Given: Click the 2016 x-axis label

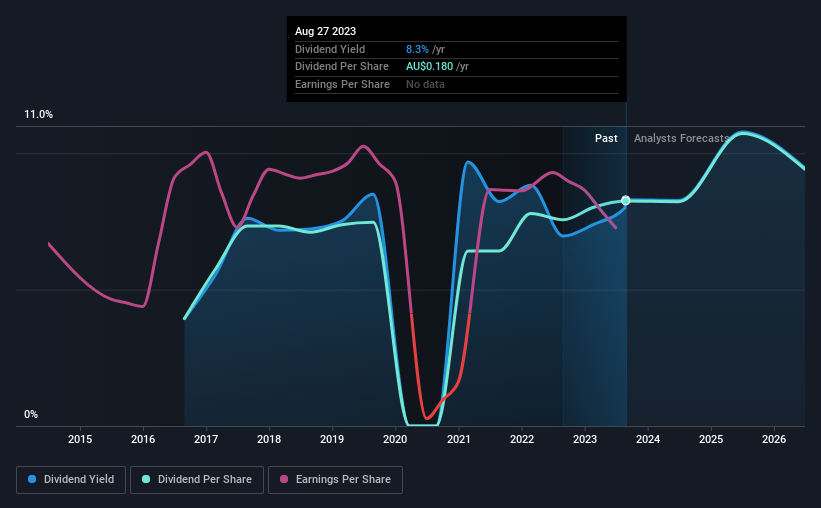Looking at the screenshot, I should pyautogui.click(x=143, y=439).
